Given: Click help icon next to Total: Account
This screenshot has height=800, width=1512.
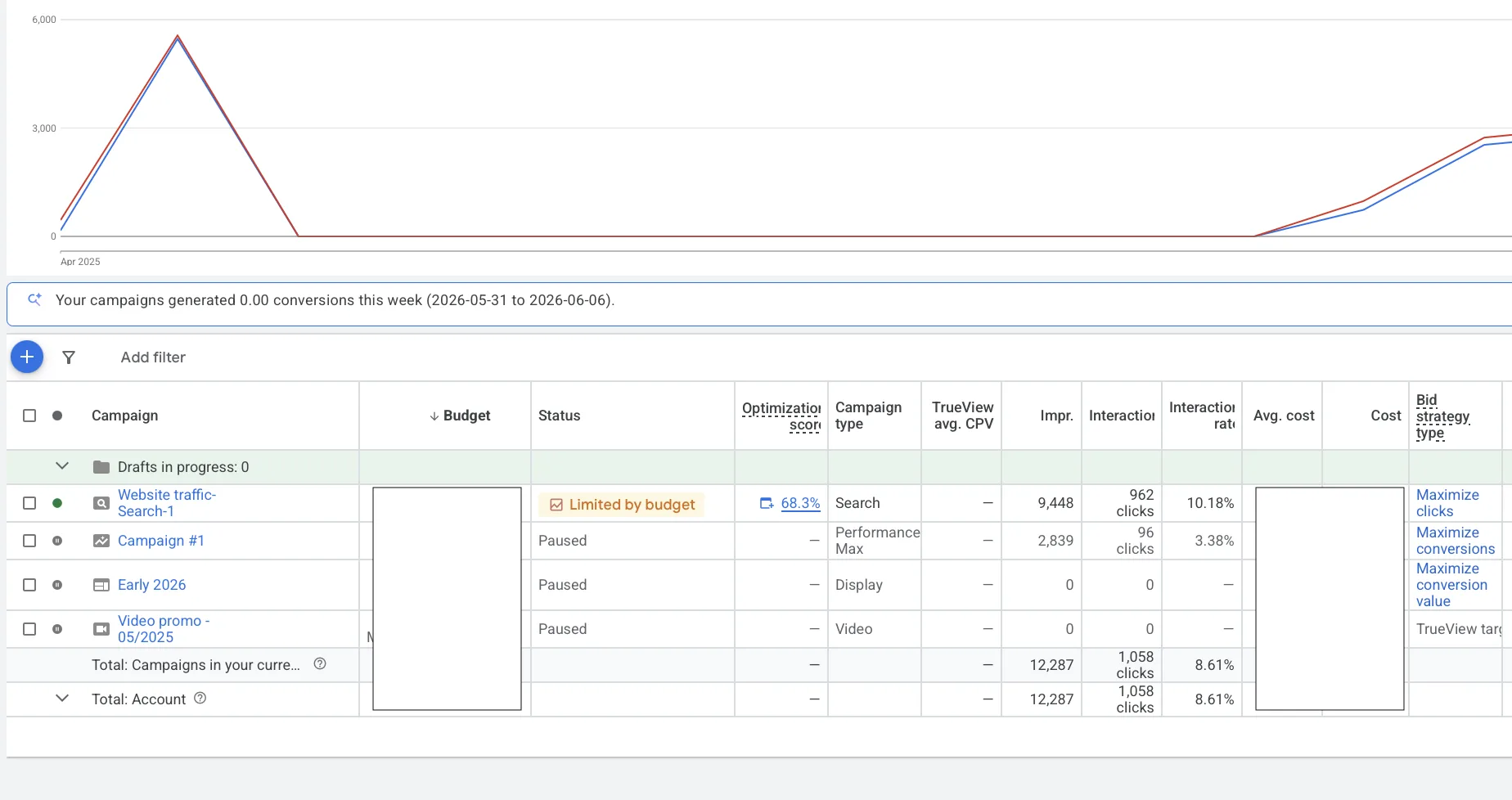Looking at the screenshot, I should pos(200,698).
